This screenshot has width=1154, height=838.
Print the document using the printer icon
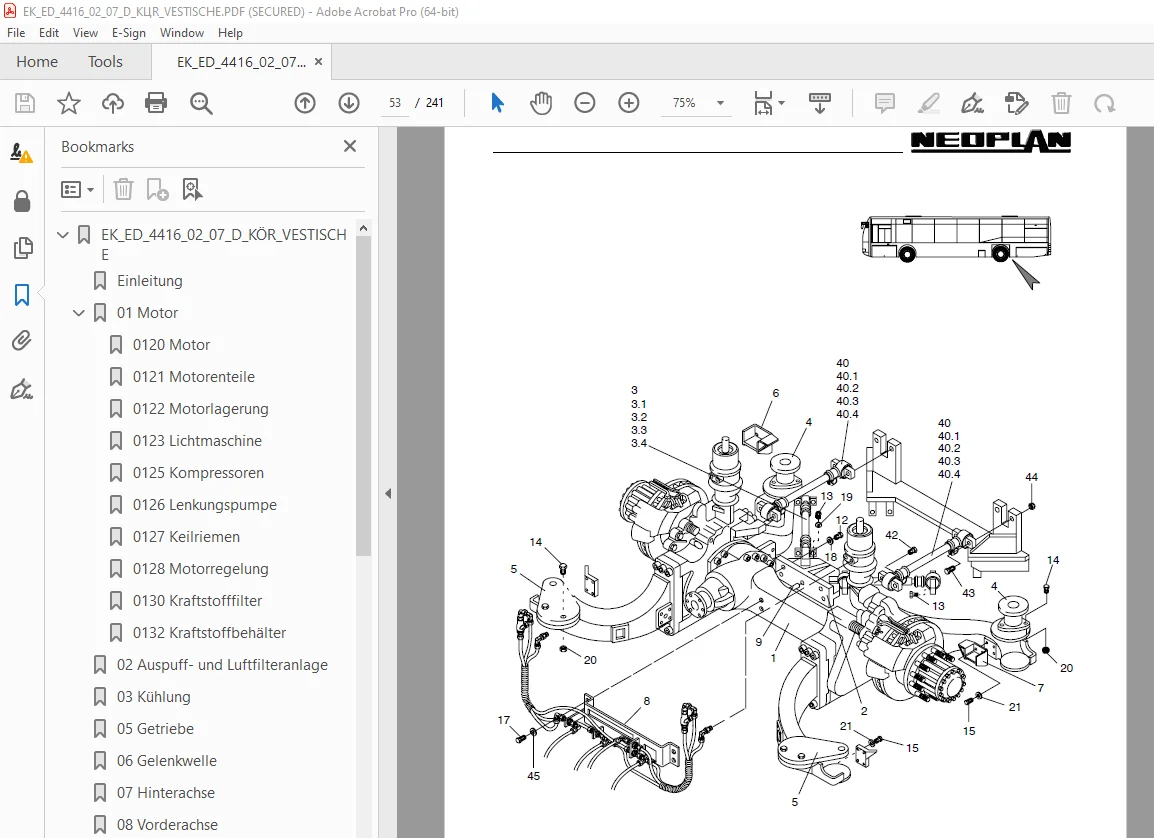click(x=156, y=103)
